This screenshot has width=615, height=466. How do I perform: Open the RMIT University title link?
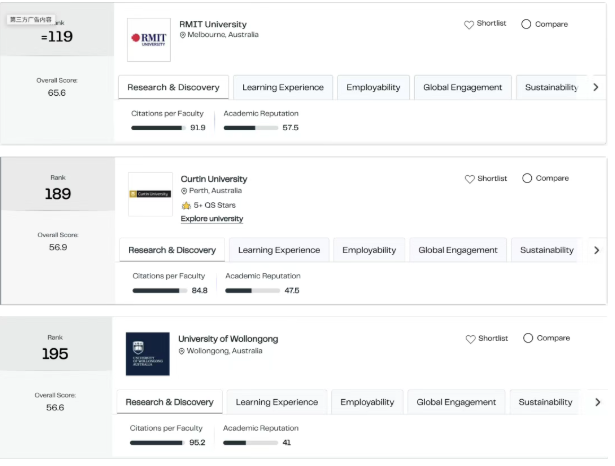[213, 24]
